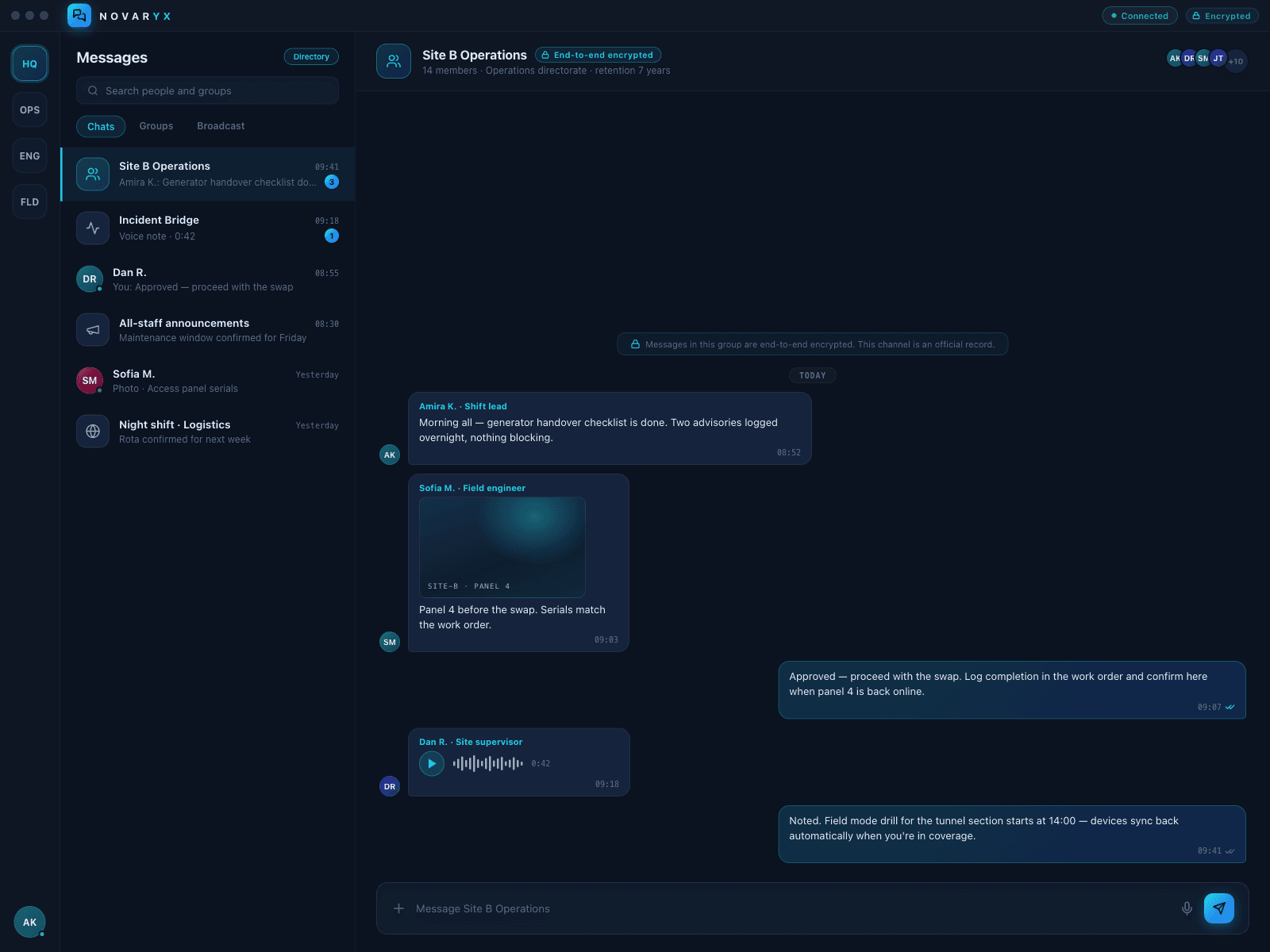The width and height of the screenshot is (1270, 952).
Task: Click the unread badge on Incident Bridge
Action: point(332,236)
